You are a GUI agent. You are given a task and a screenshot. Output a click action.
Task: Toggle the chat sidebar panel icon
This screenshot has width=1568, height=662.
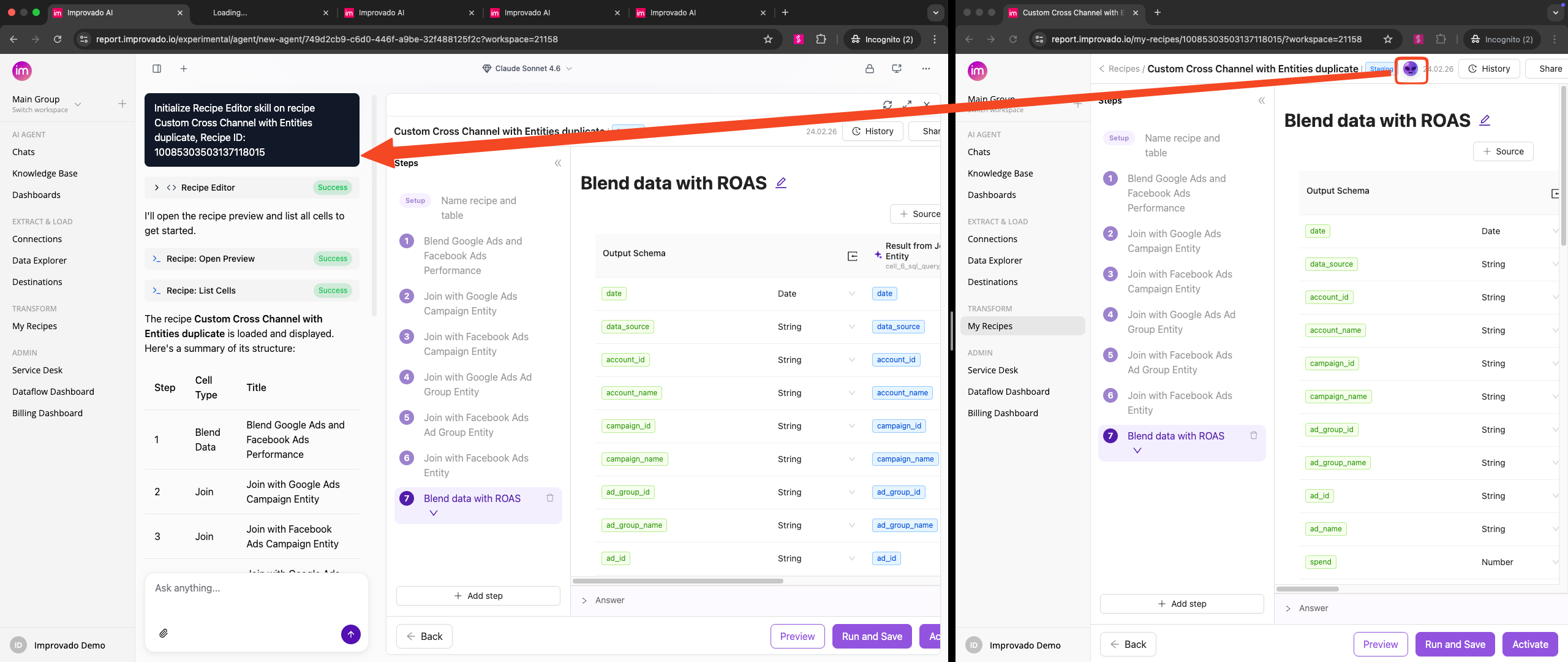[157, 69]
